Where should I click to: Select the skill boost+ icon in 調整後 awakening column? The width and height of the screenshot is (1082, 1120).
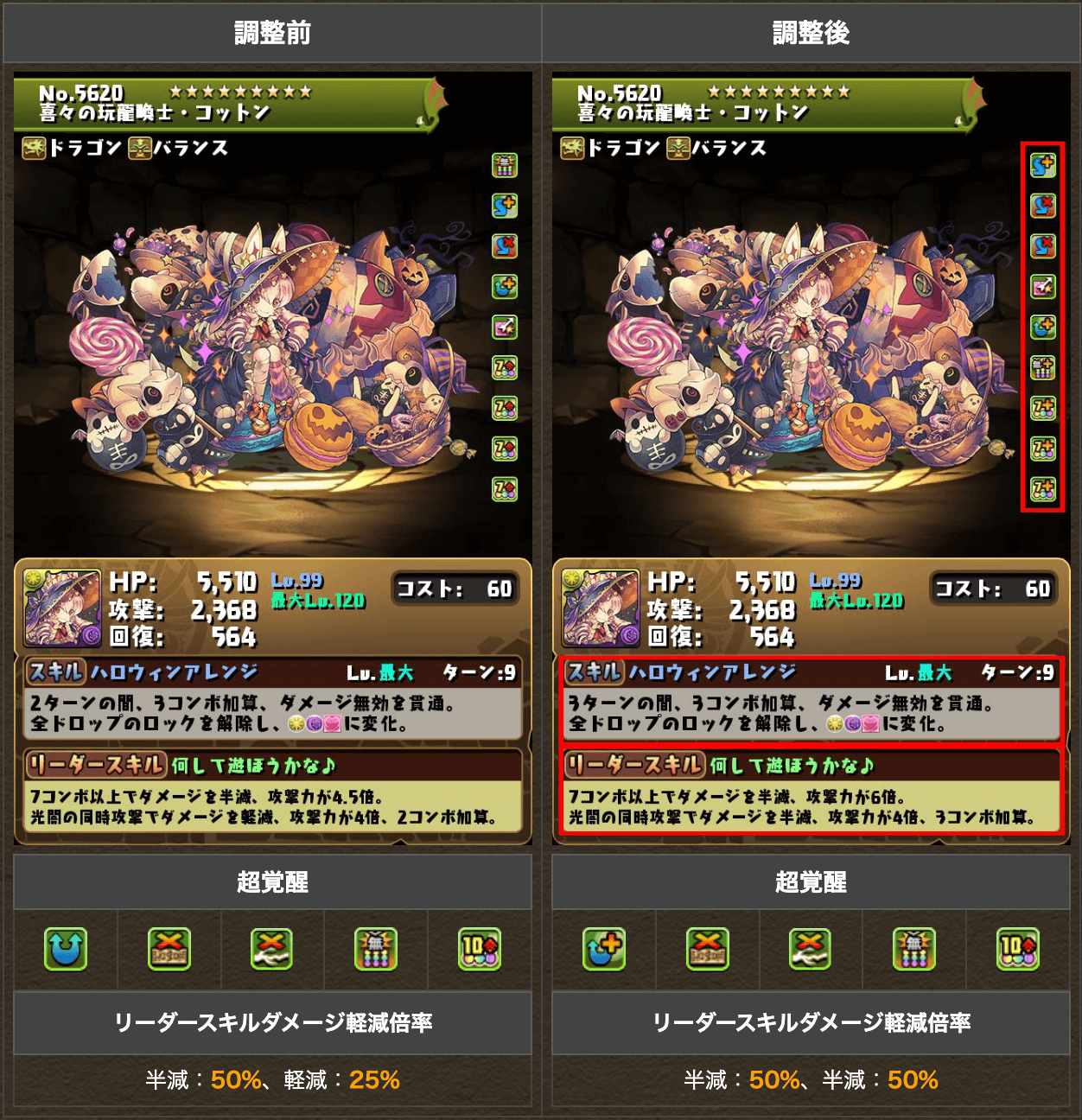coord(1043,165)
